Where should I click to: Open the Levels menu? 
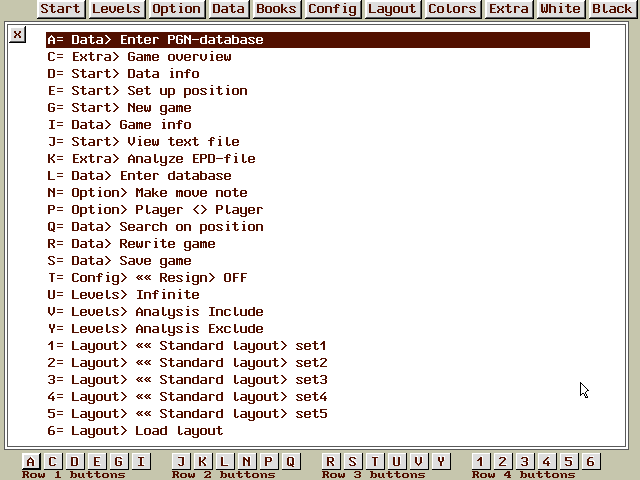tap(117, 9)
